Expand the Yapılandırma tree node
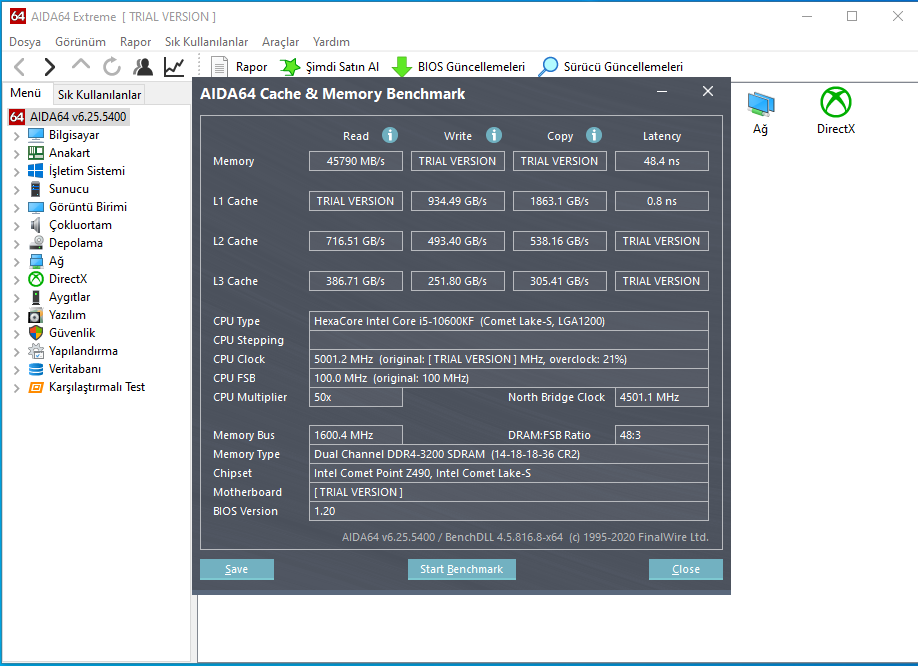 [16, 352]
